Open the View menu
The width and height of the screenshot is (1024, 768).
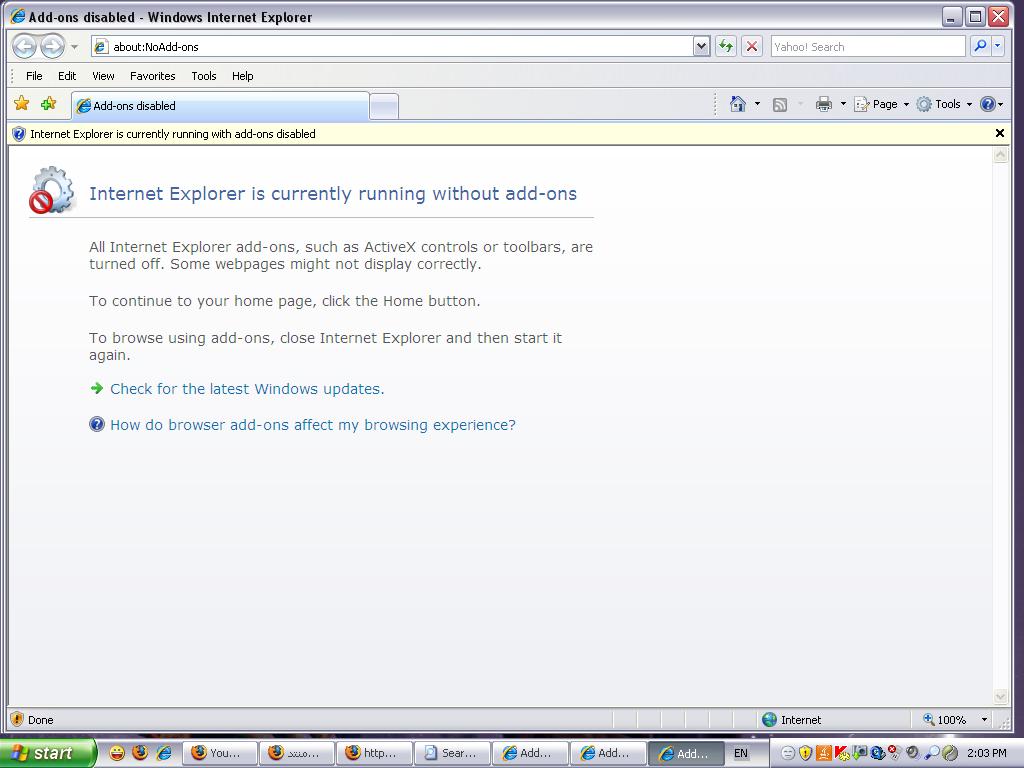[x=103, y=76]
